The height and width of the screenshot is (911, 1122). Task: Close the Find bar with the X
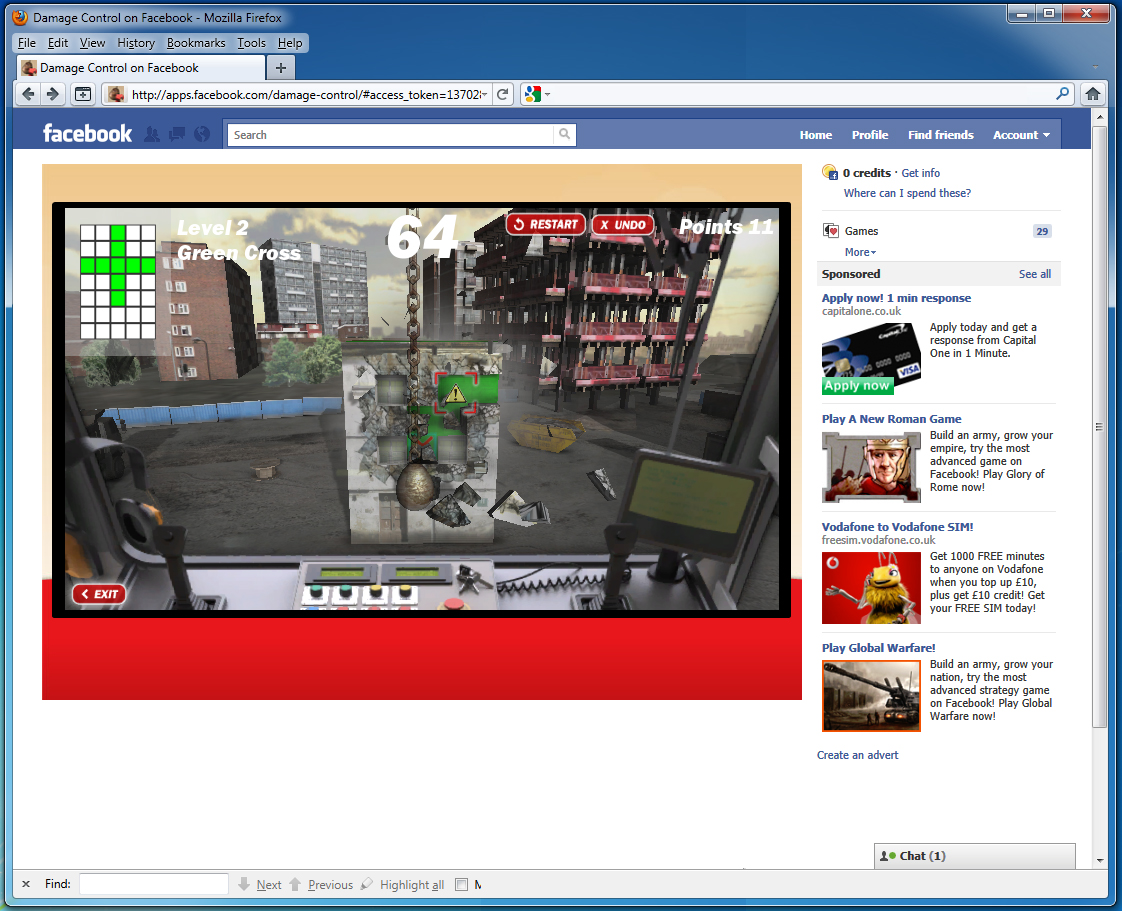tap(26, 884)
